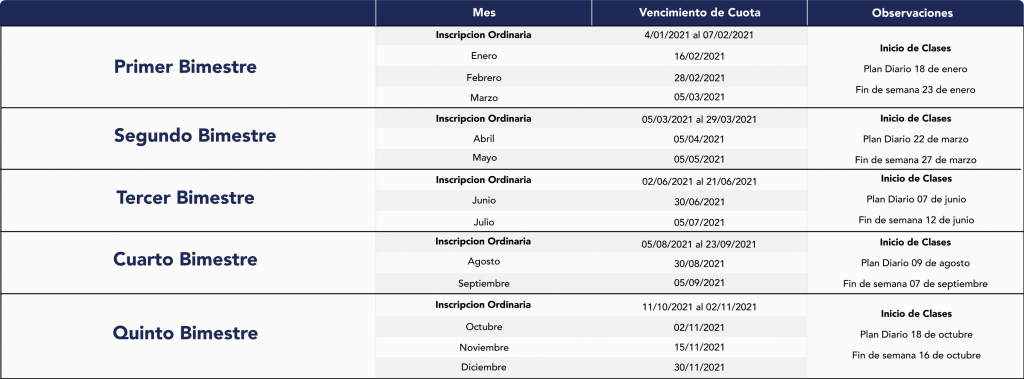Click the Abril month cell
The height and width of the screenshot is (379, 1024).
[x=484, y=139]
